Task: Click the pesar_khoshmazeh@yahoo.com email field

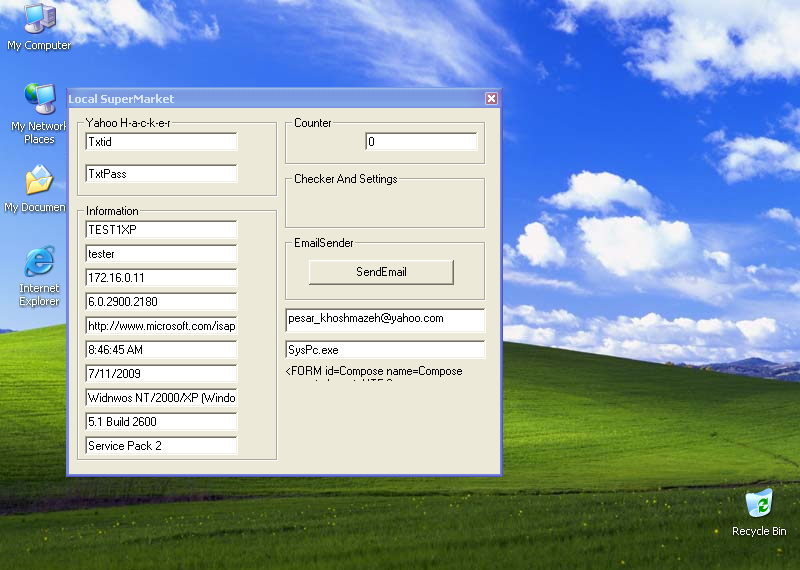Action: [385, 319]
